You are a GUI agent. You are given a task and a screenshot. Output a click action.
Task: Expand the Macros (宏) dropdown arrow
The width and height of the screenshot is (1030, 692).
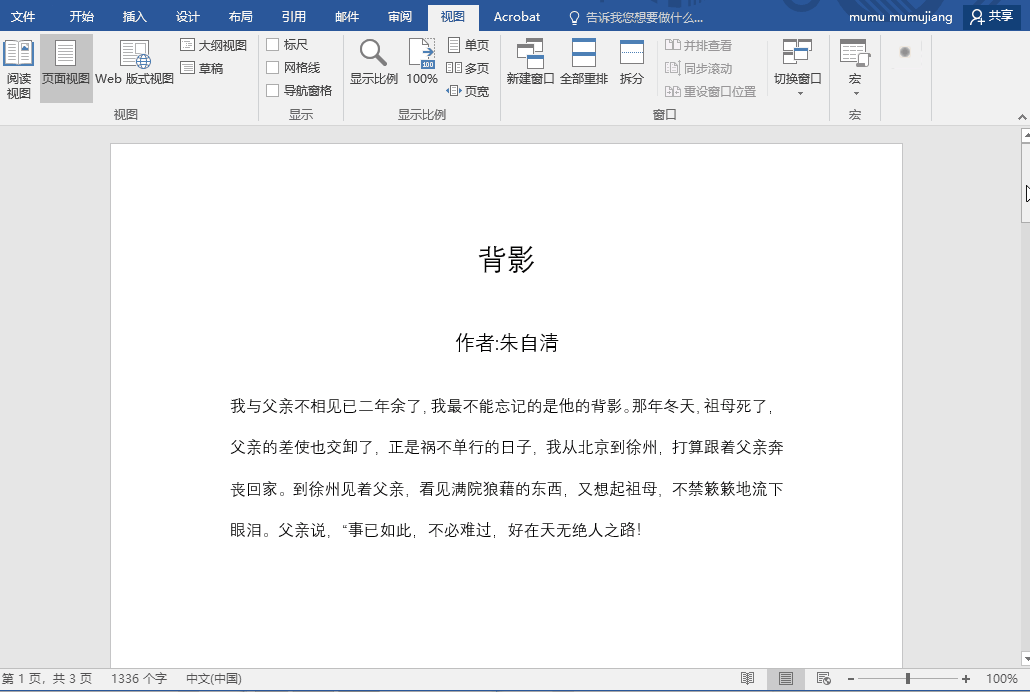pyautogui.click(x=856, y=94)
